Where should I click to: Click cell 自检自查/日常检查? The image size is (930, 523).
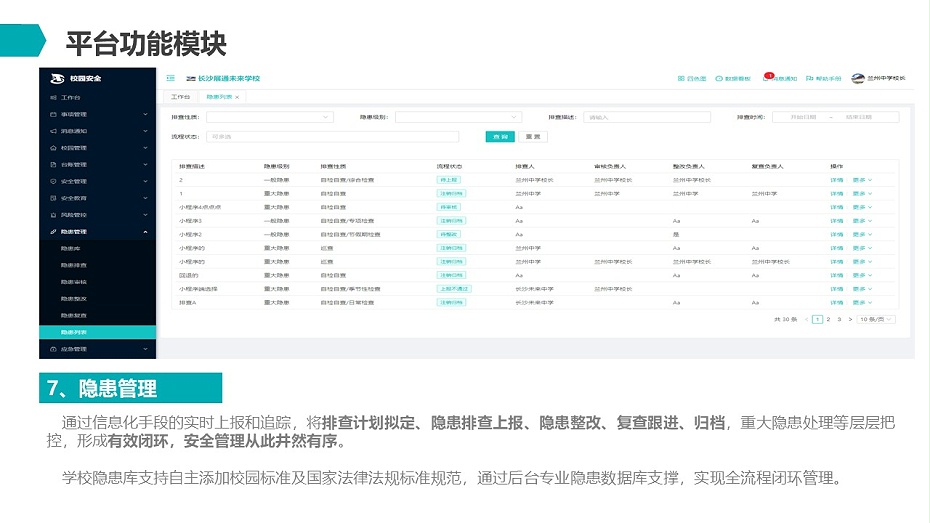348,303
